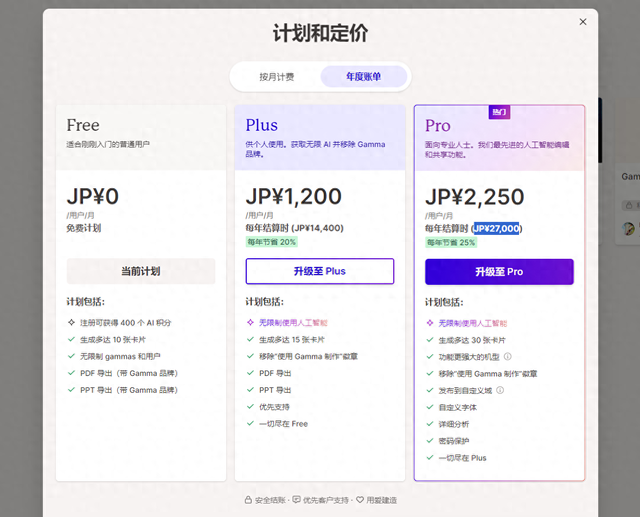This screenshot has height=517, width=640.
Task: Click Plus item PDF 导出
Action: pyautogui.click(x=275, y=373)
